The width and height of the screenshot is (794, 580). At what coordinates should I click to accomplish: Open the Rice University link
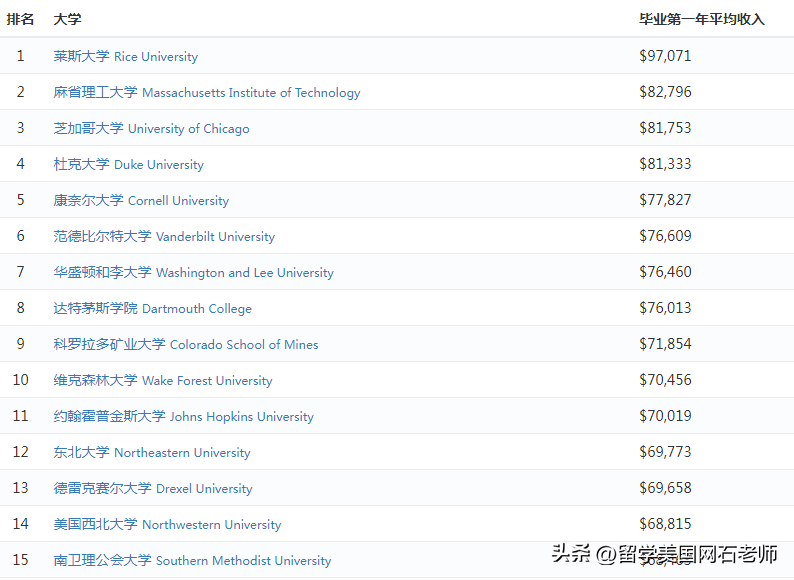pos(126,57)
